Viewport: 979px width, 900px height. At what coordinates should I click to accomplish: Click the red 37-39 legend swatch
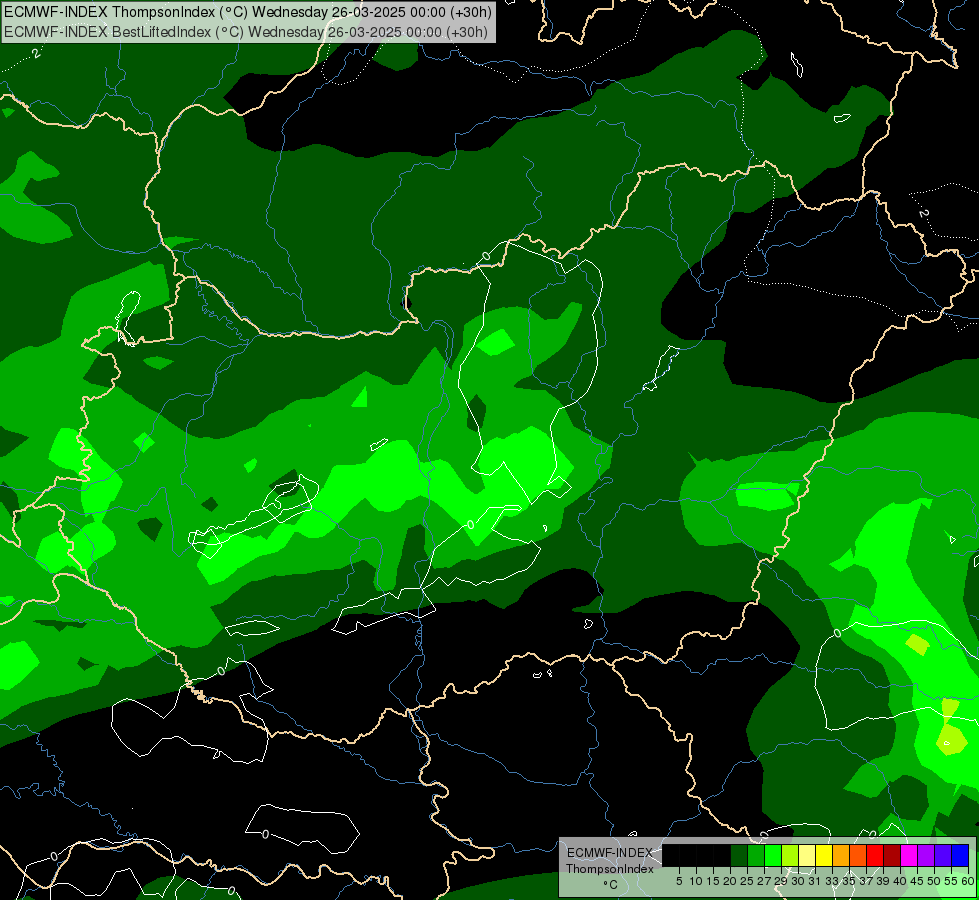click(x=875, y=855)
